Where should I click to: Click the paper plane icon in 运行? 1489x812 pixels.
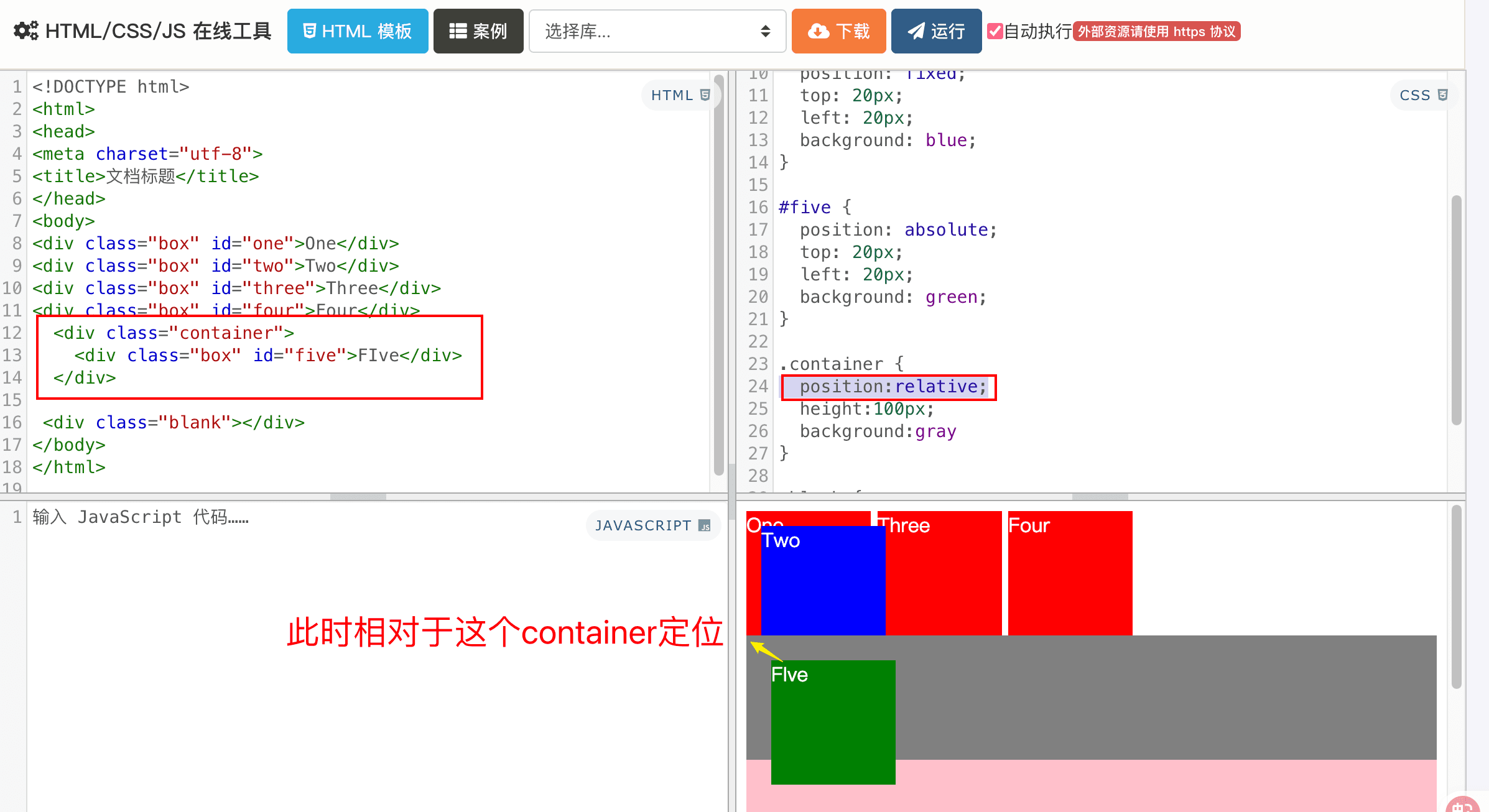[x=916, y=31]
